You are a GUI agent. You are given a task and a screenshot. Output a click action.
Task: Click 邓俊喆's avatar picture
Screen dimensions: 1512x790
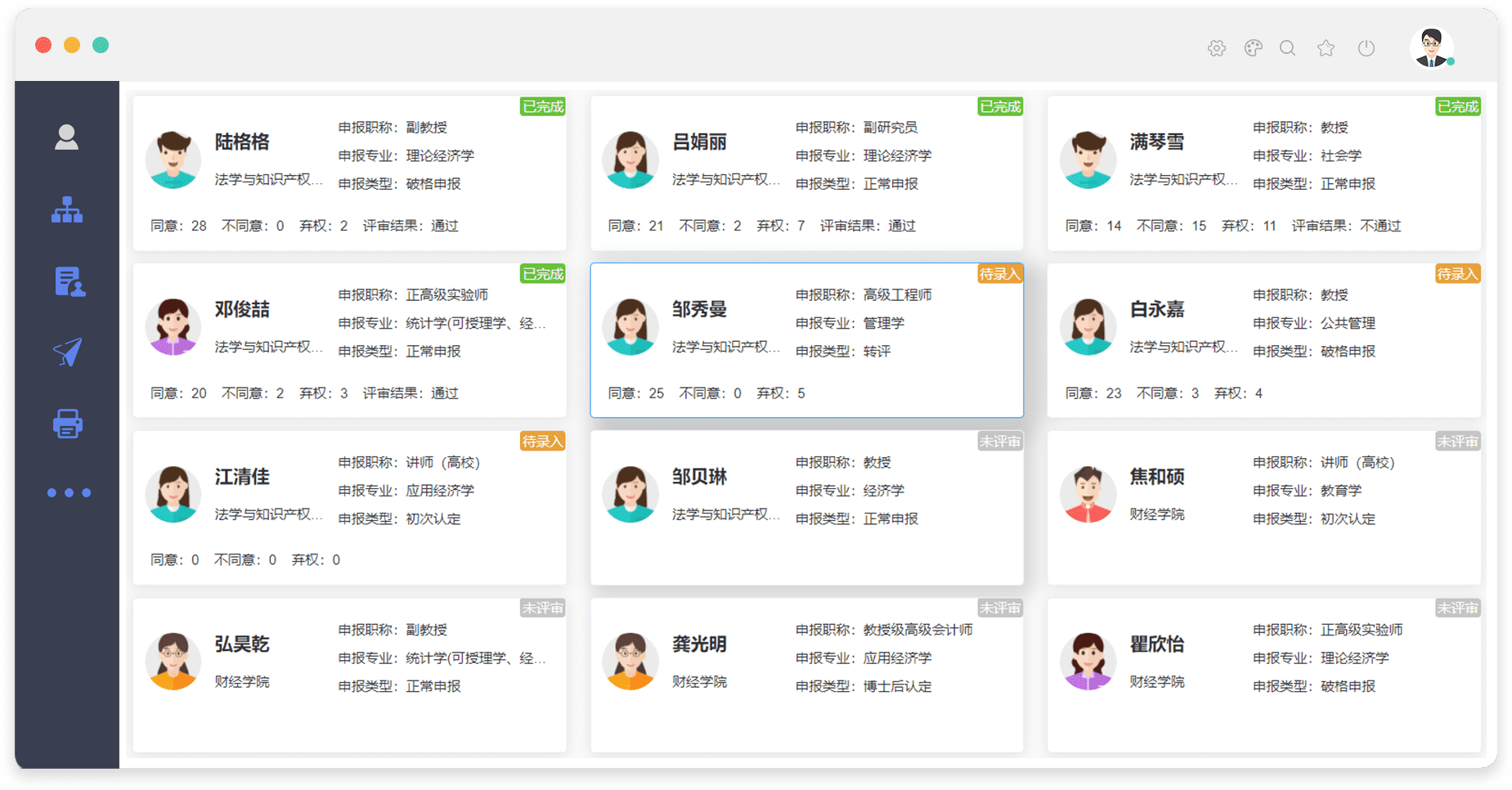(x=173, y=326)
